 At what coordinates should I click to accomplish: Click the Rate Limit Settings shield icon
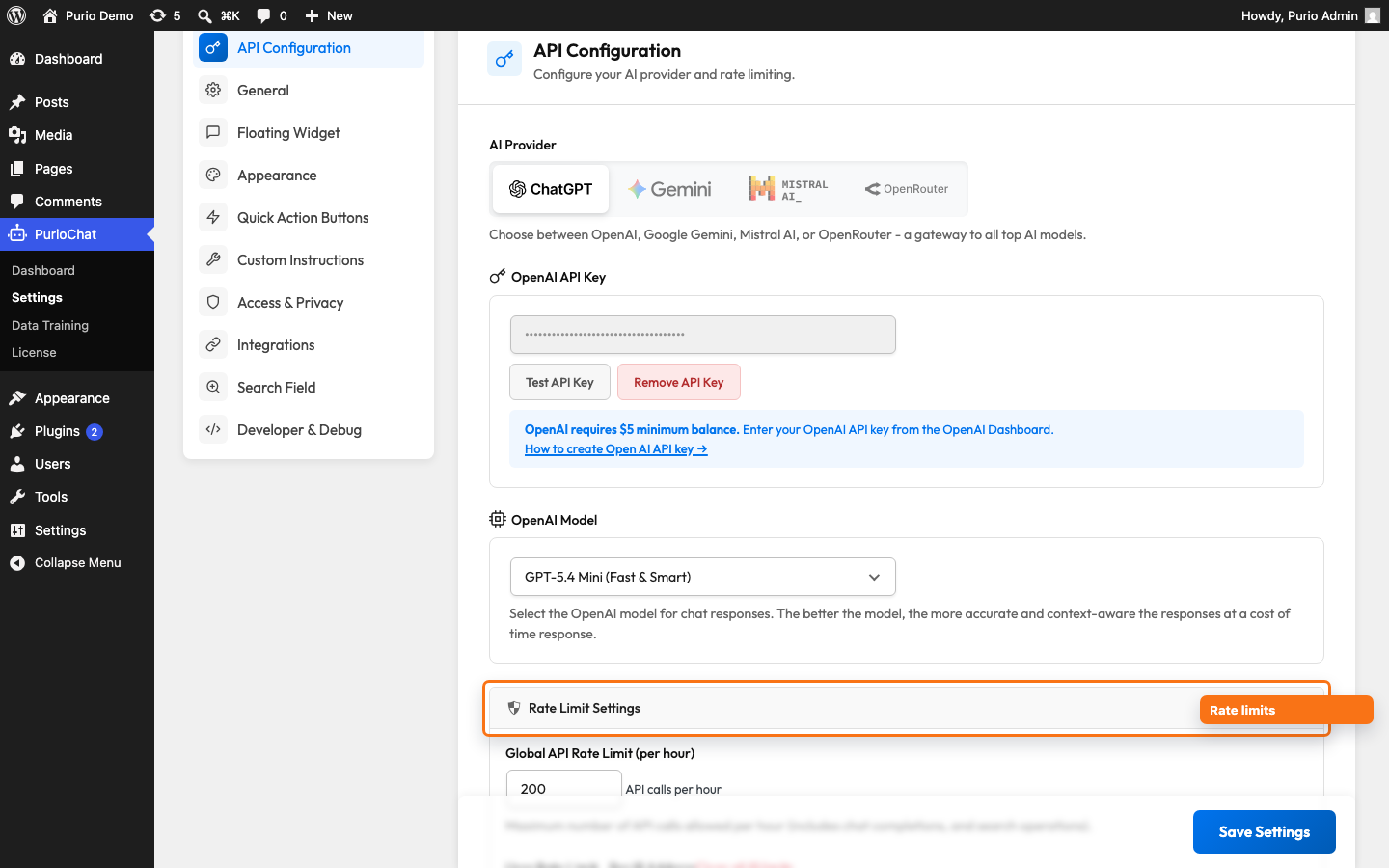point(514,708)
